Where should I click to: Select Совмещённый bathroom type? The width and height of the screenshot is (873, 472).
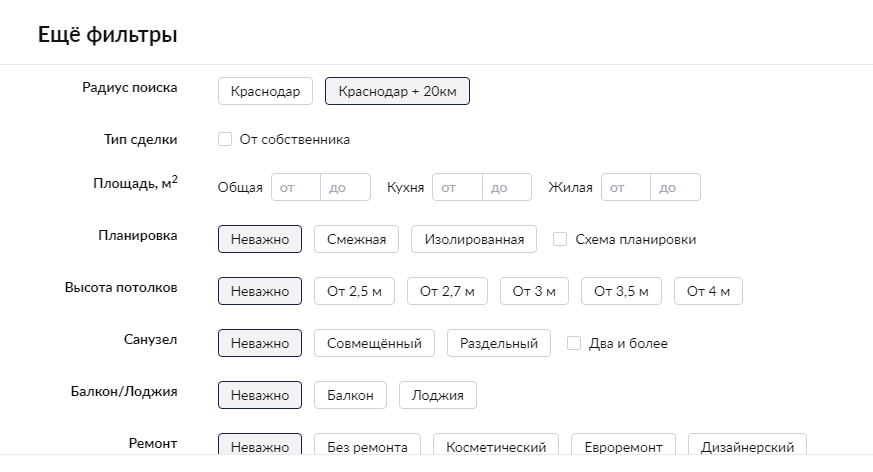pos(374,343)
